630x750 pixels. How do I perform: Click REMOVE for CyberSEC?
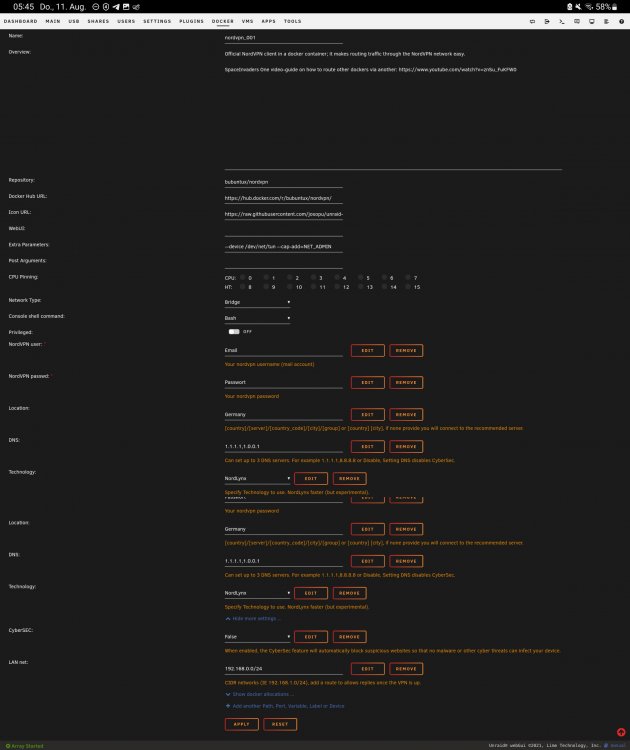(349, 637)
